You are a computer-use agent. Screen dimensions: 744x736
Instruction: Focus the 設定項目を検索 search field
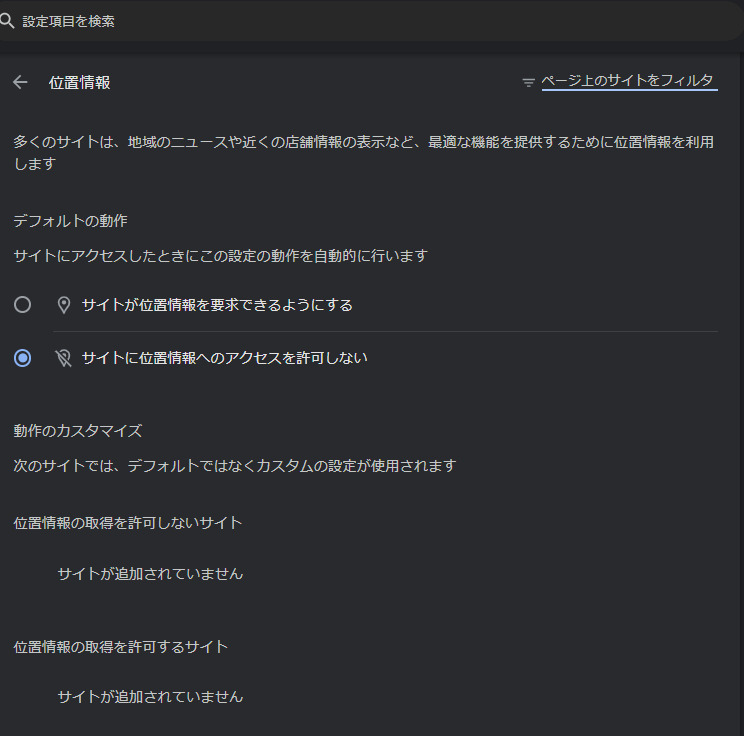coord(300,21)
